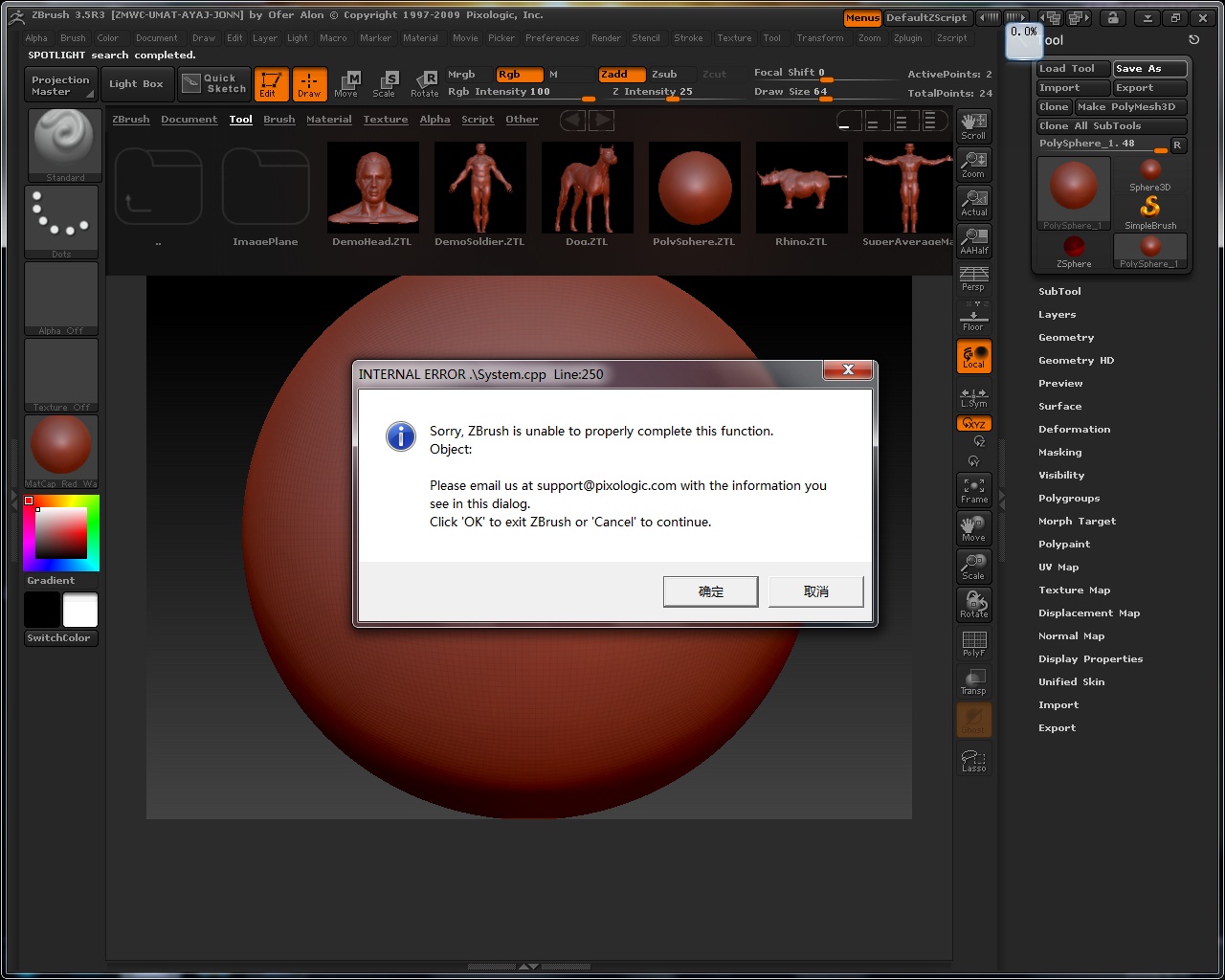
Task: Enable the Floor grid icon
Action: pyautogui.click(x=973, y=316)
